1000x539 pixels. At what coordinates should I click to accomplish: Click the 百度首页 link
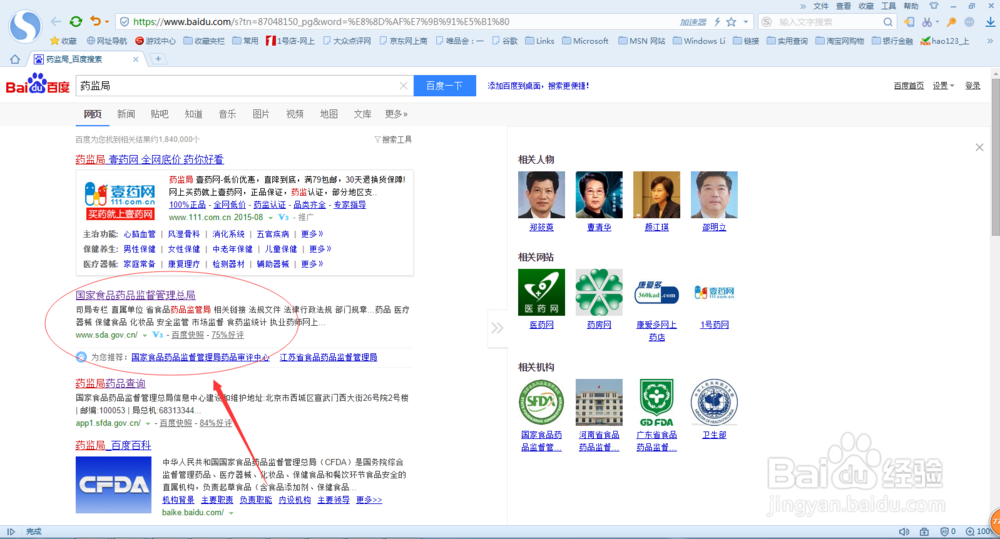tap(909, 85)
